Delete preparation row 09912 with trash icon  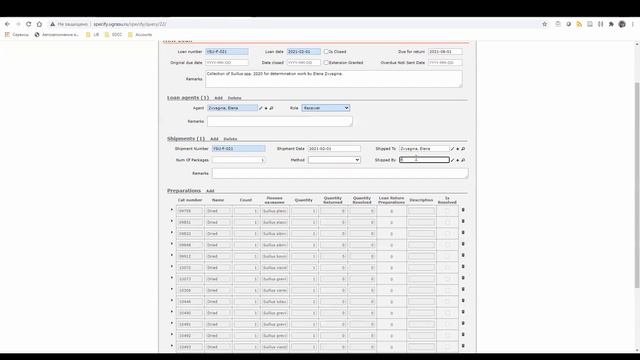(463, 255)
